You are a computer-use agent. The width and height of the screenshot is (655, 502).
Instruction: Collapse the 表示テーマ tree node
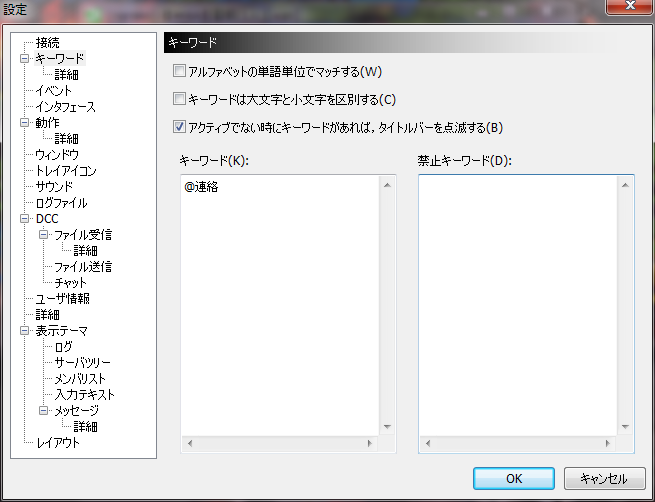25,330
